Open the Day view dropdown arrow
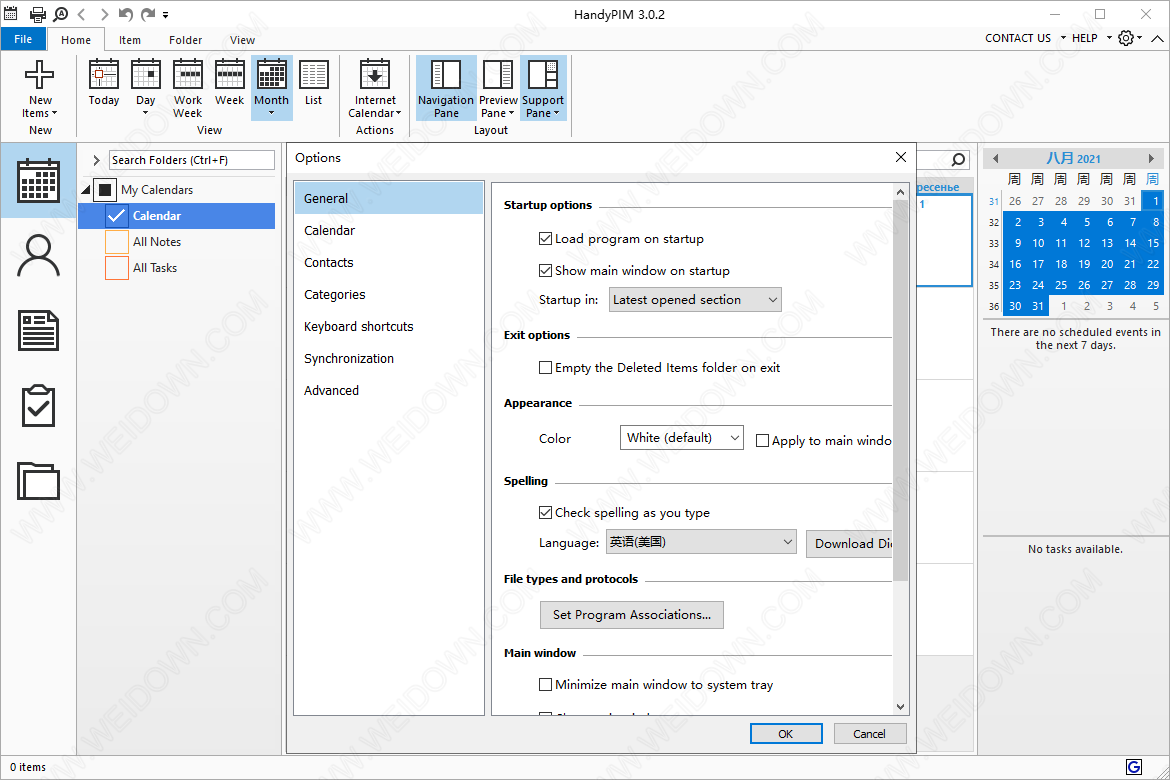The width and height of the screenshot is (1170, 780). pyautogui.click(x=146, y=113)
